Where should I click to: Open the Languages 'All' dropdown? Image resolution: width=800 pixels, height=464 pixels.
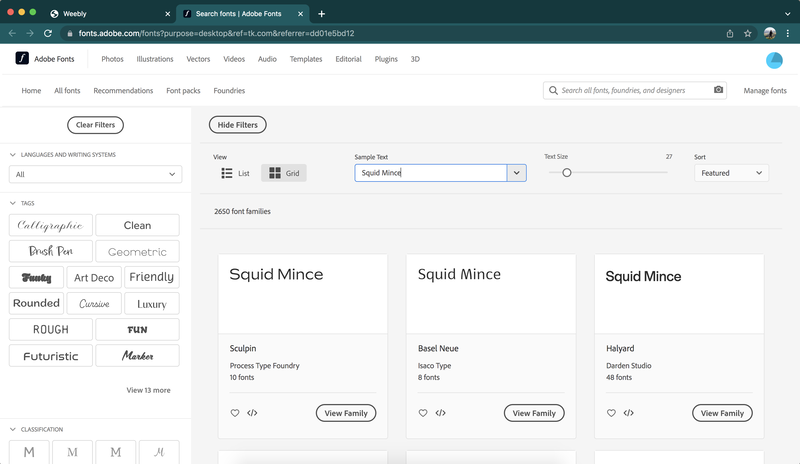pos(95,174)
